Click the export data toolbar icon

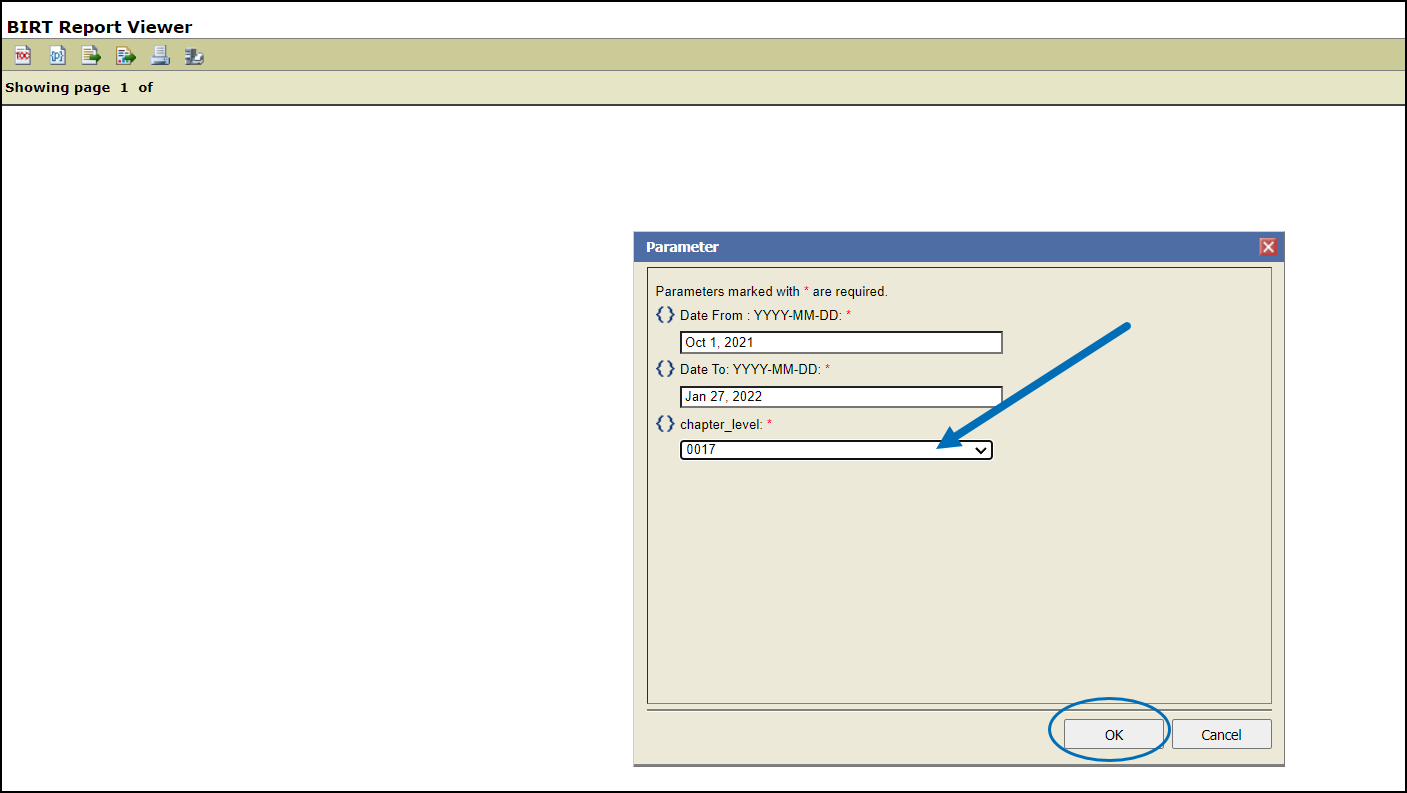(x=91, y=55)
